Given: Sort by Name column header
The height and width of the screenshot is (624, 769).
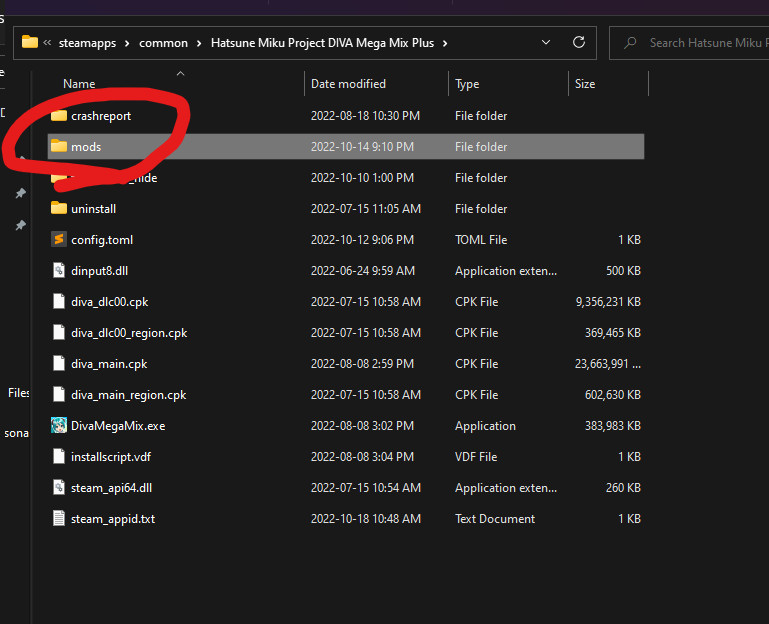Looking at the screenshot, I should 79,84.
